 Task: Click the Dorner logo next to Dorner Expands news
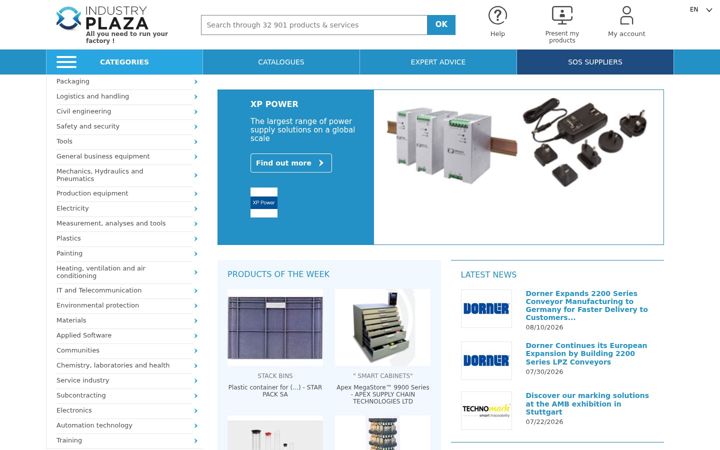(x=486, y=309)
